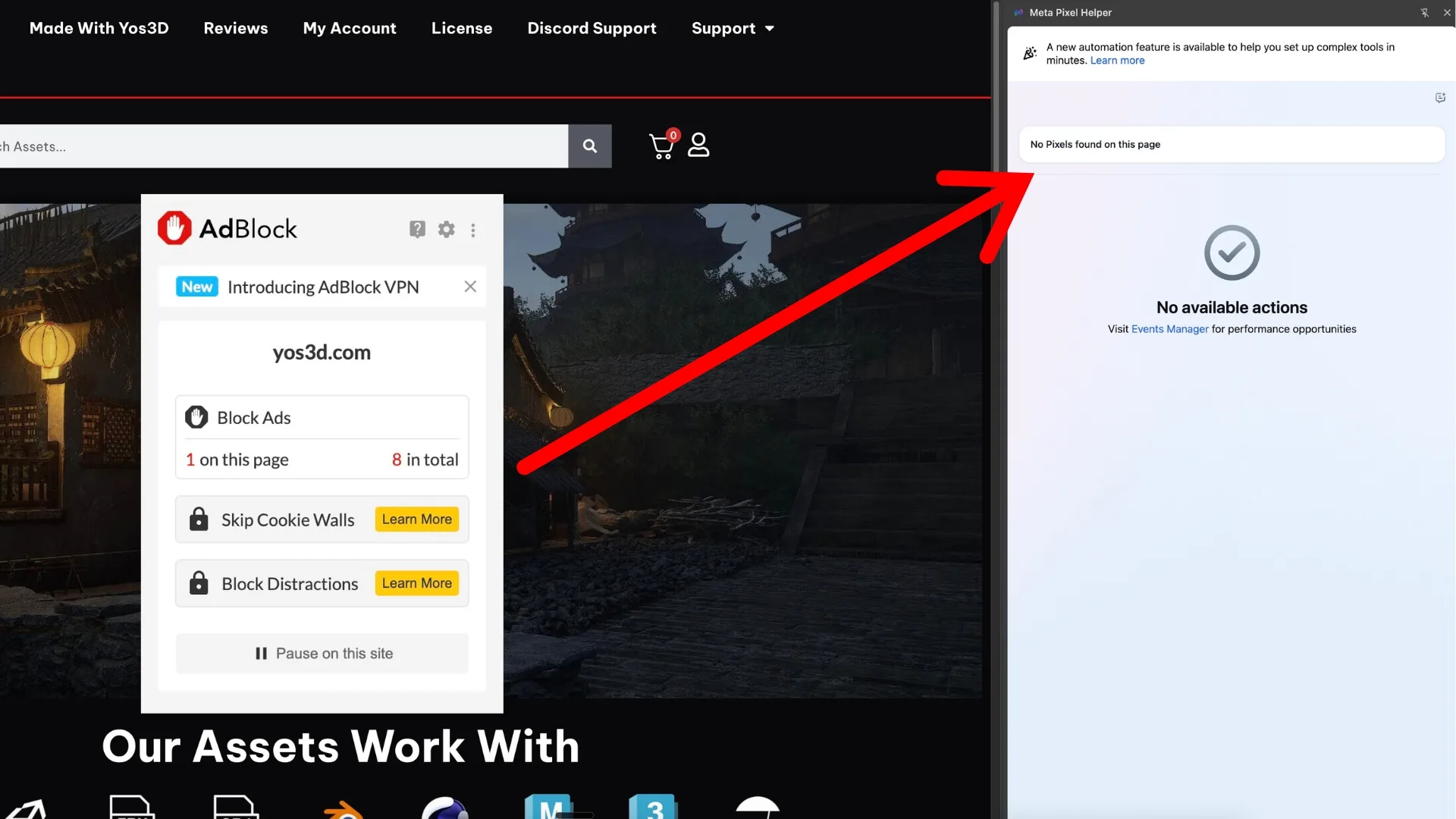Click Introducing AdBlock VPN banner
Viewport: 1456px width, 819px height.
click(323, 287)
